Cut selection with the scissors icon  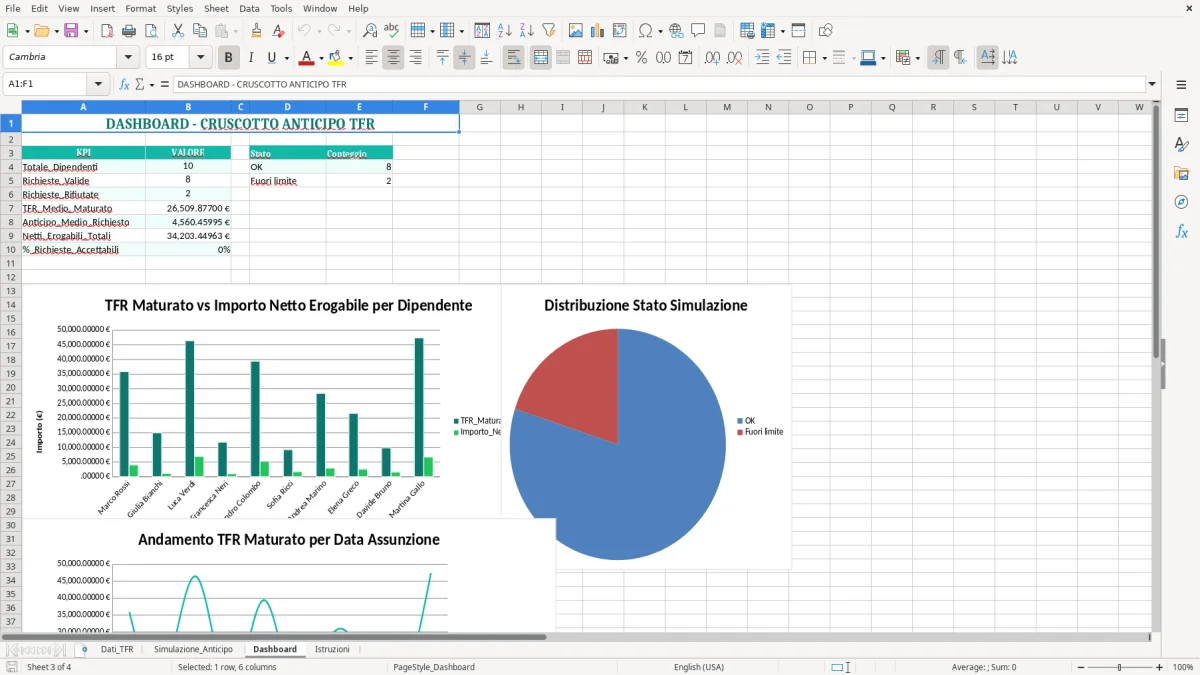[x=177, y=31]
